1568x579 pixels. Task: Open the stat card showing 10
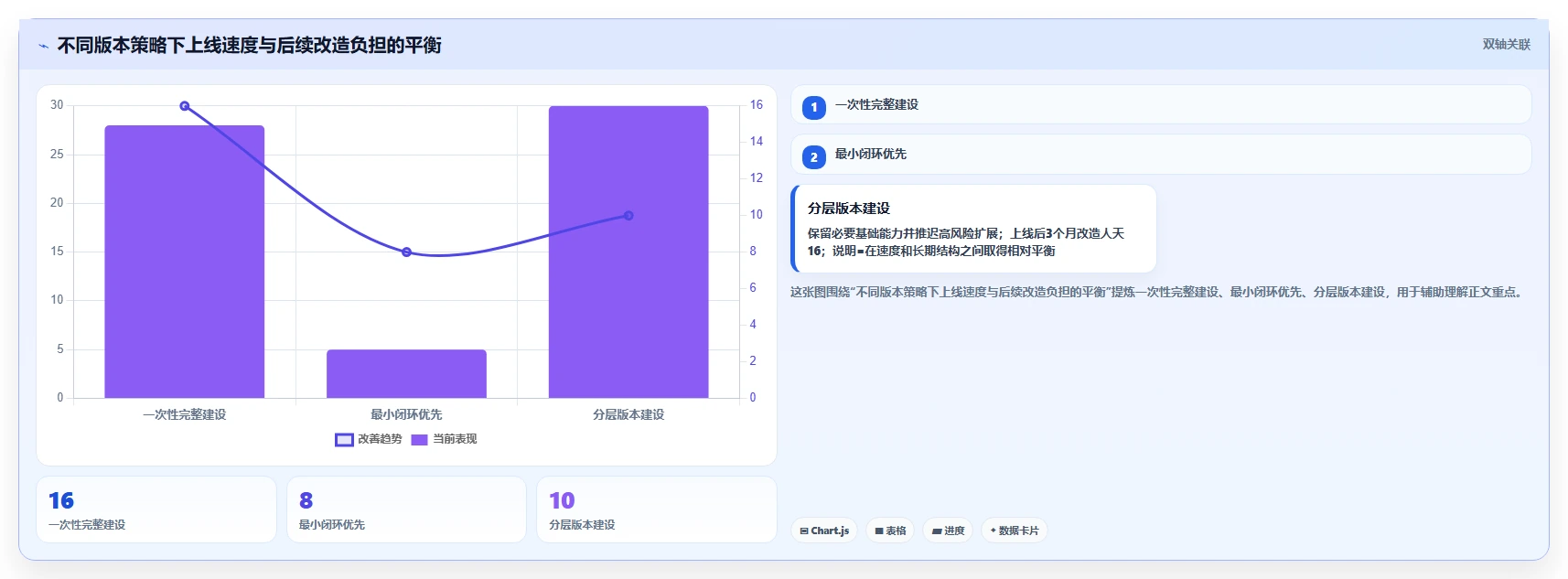pos(657,509)
